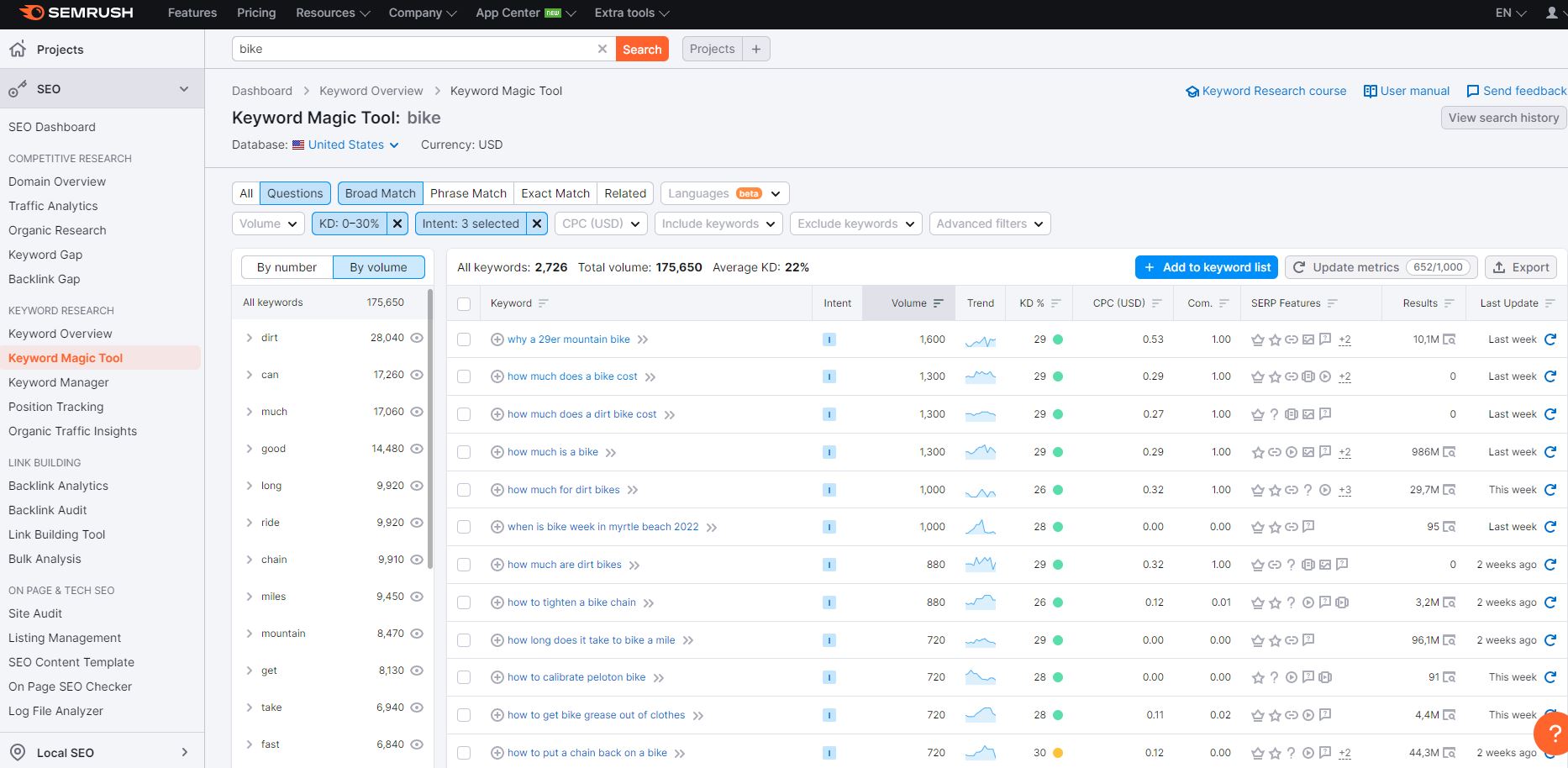Sort by the KD % column icon

(x=1056, y=303)
